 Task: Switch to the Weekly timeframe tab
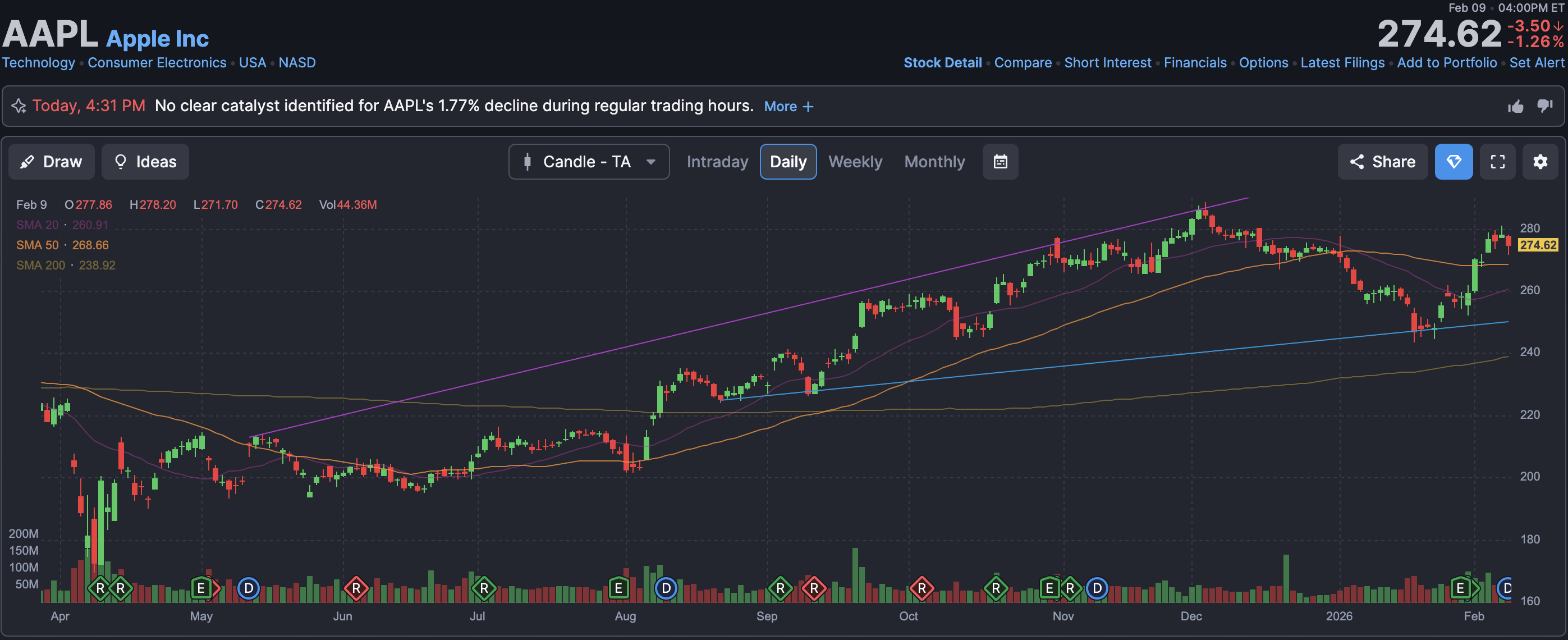[x=855, y=161]
